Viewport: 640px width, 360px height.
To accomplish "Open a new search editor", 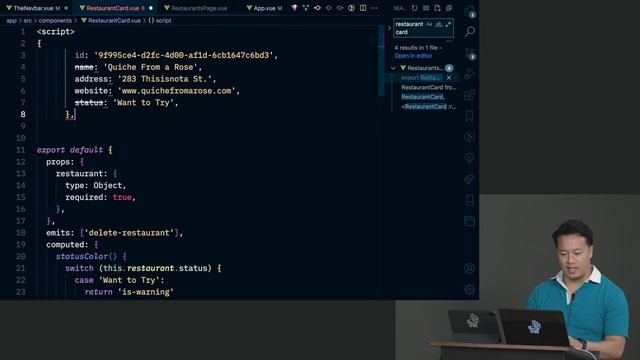I will coord(437,8).
